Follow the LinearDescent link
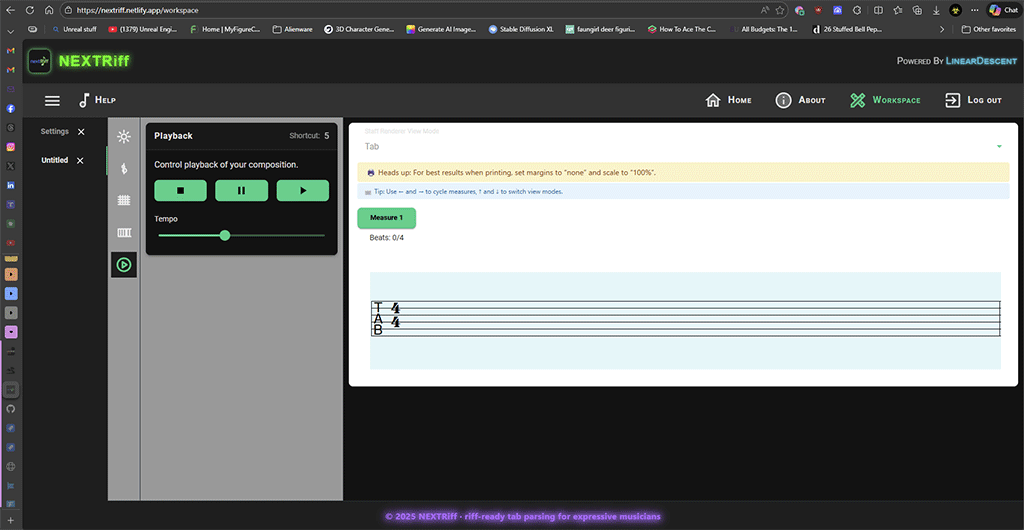The width and height of the screenshot is (1024, 530). coord(980,61)
